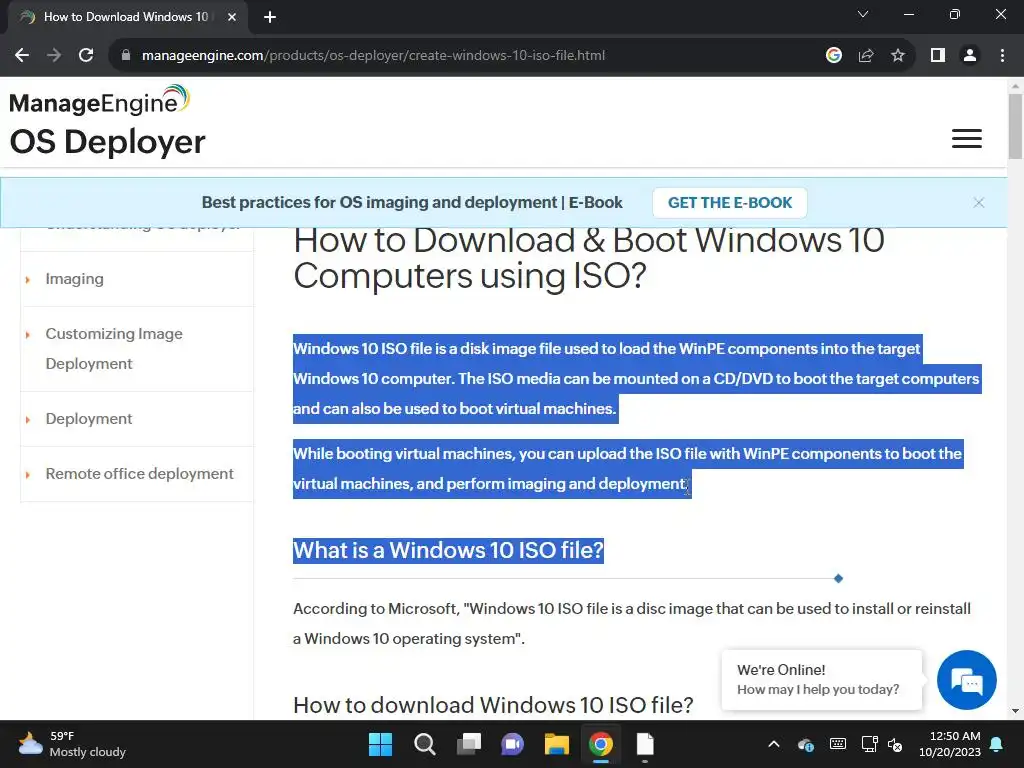The height and width of the screenshot is (768, 1024).
Task: Bookmark this page with star icon
Action: click(x=898, y=56)
